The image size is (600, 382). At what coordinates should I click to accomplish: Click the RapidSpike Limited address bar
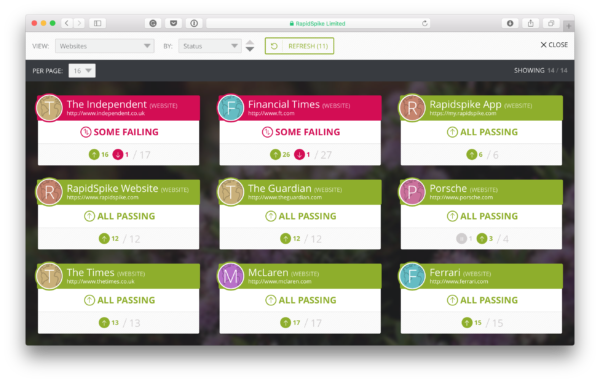click(318, 23)
